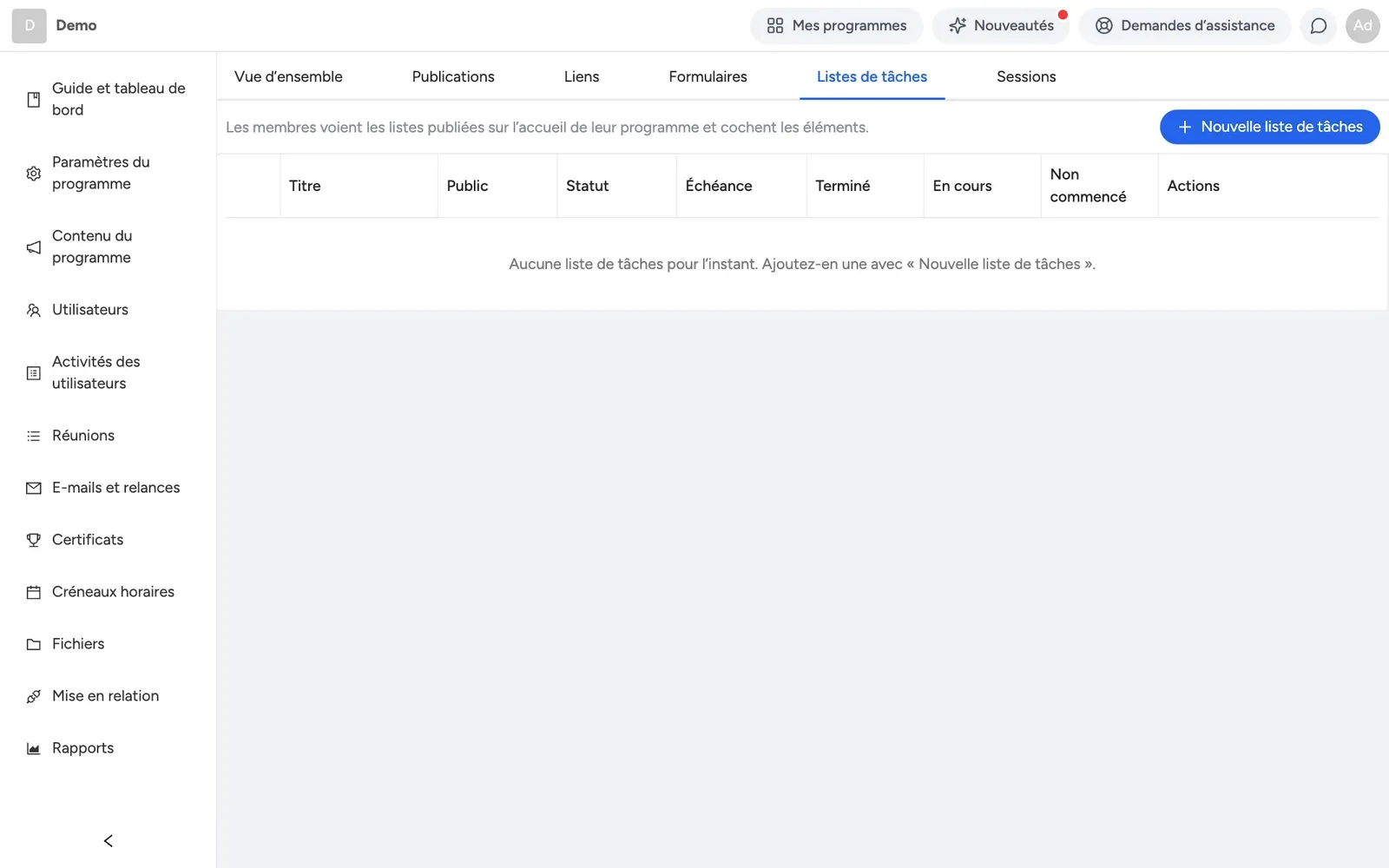Switch to the Publications tab
This screenshot has height=868, width=1389.
point(453,76)
